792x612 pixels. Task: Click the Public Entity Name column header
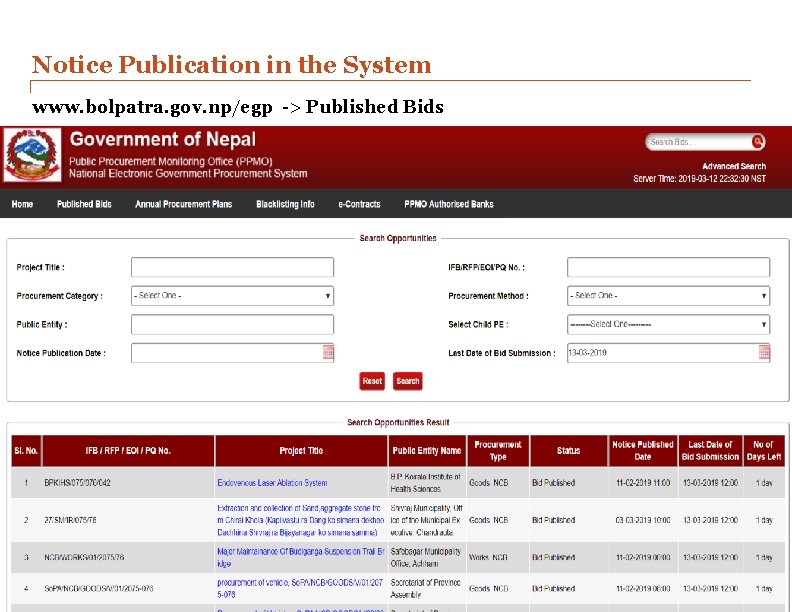[x=427, y=451]
